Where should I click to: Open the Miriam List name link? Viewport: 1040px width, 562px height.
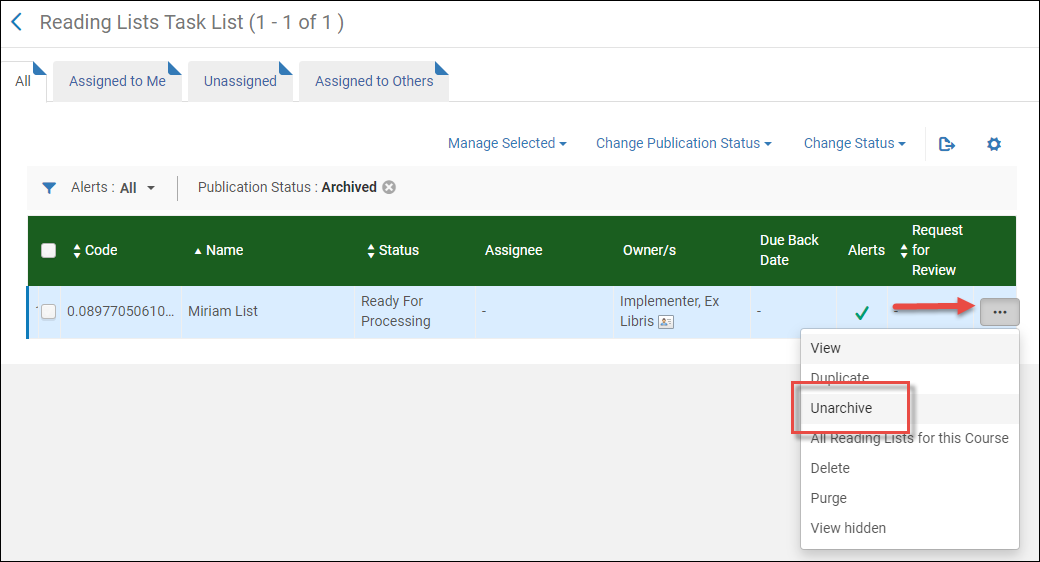pos(223,311)
